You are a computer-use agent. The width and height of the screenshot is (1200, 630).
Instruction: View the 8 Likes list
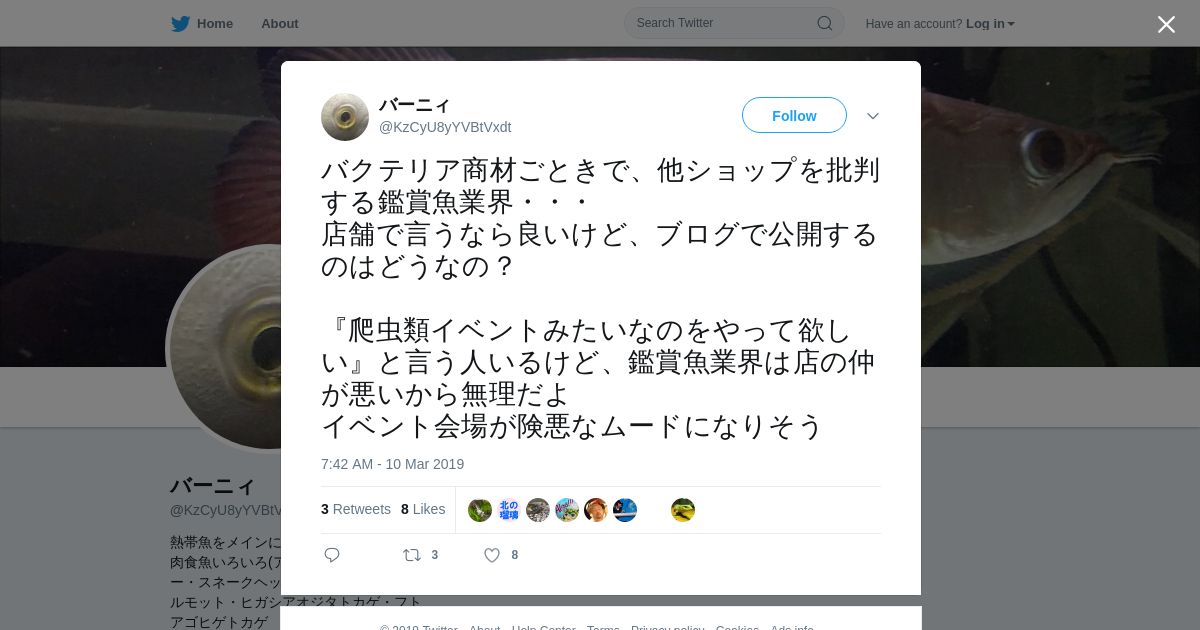pos(423,509)
